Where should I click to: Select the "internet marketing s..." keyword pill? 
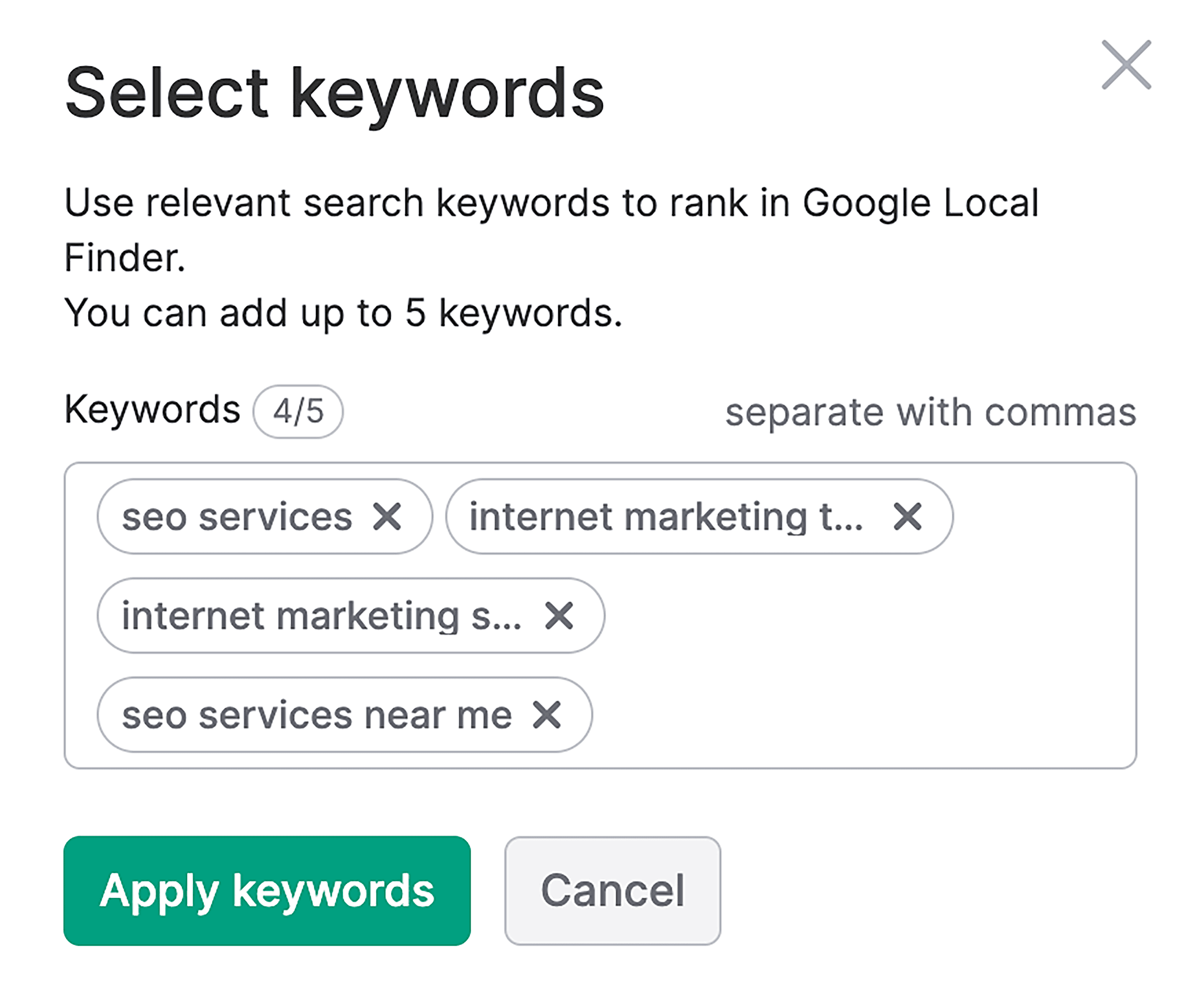[323, 616]
